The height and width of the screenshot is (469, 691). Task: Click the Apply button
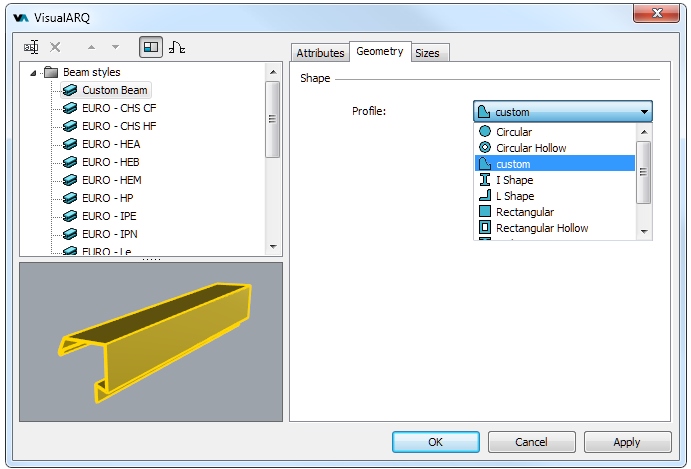tap(627, 442)
